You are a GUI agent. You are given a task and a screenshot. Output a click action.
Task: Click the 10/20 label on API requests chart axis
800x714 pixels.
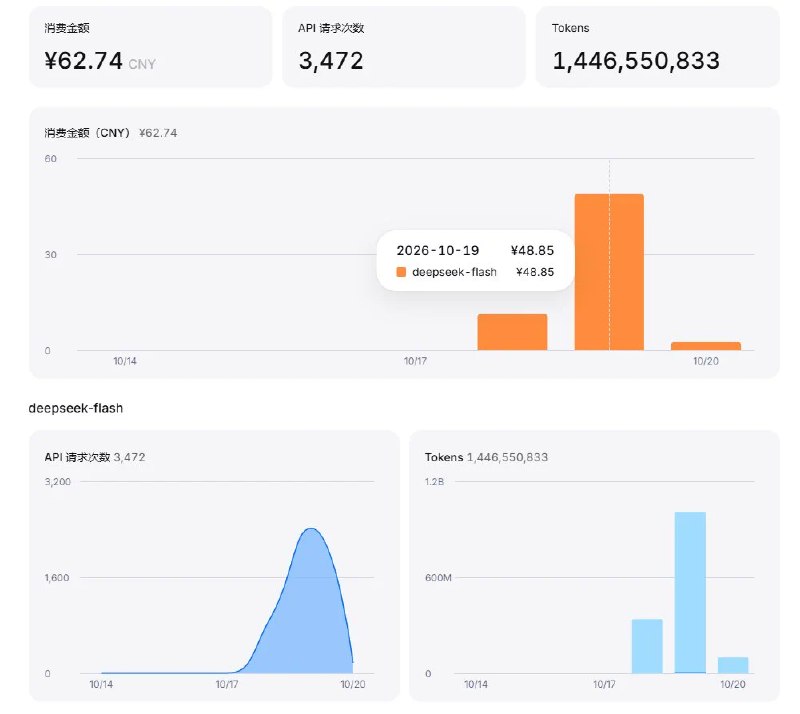(x=353, y=684)
